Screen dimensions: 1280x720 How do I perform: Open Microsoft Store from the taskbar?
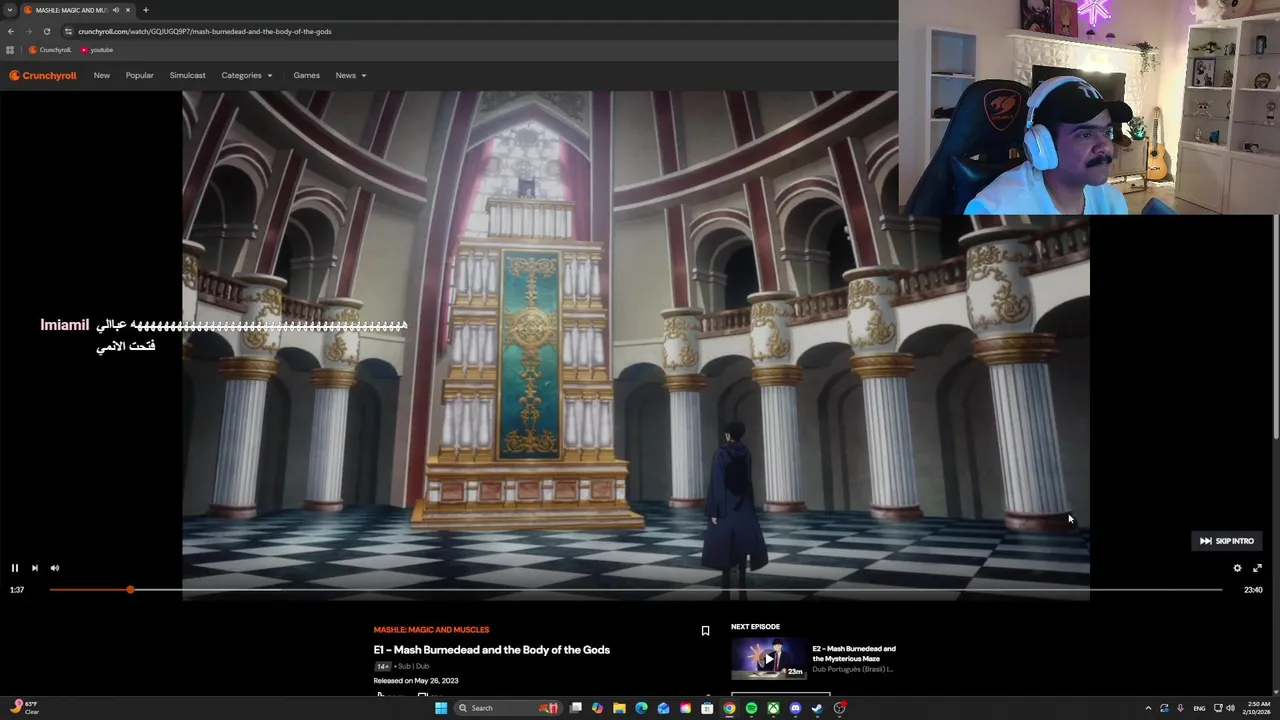point(707,708)
